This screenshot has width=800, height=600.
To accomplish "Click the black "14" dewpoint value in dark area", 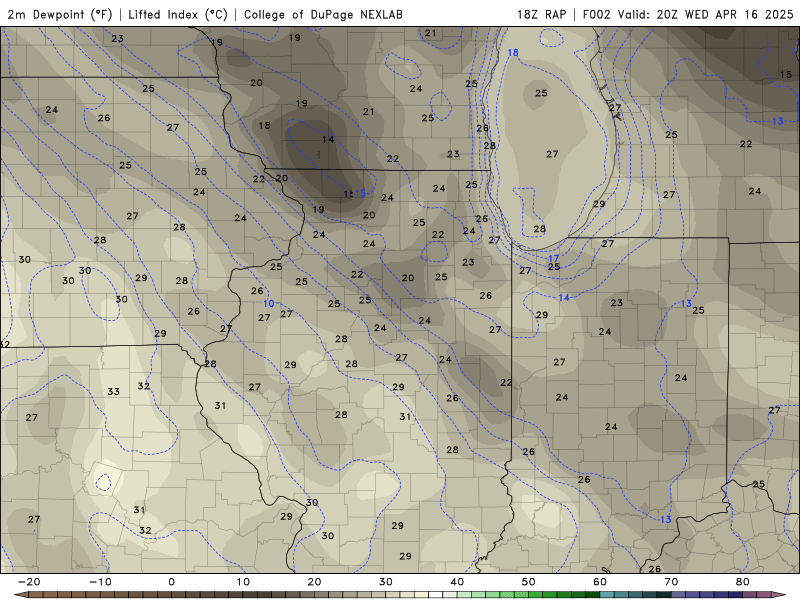I will pyautogui.click(x=328, y=139).
